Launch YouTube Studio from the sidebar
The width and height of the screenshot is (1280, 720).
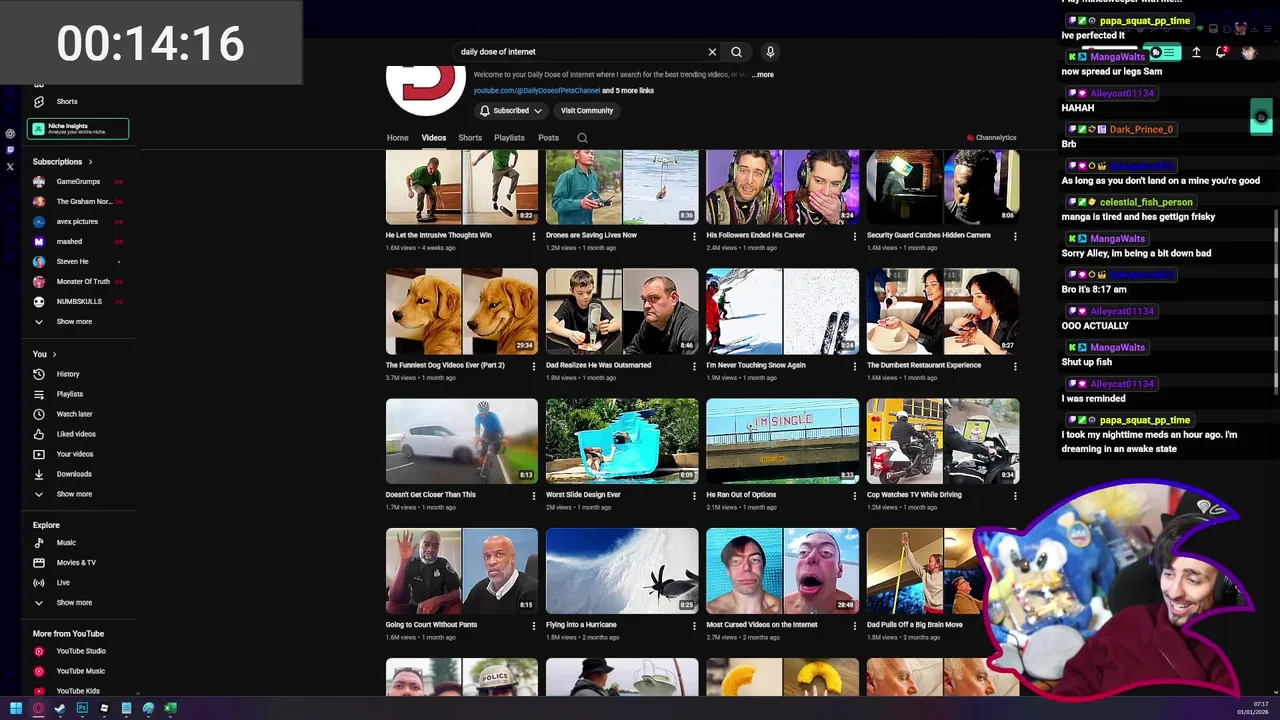point(80,651)
